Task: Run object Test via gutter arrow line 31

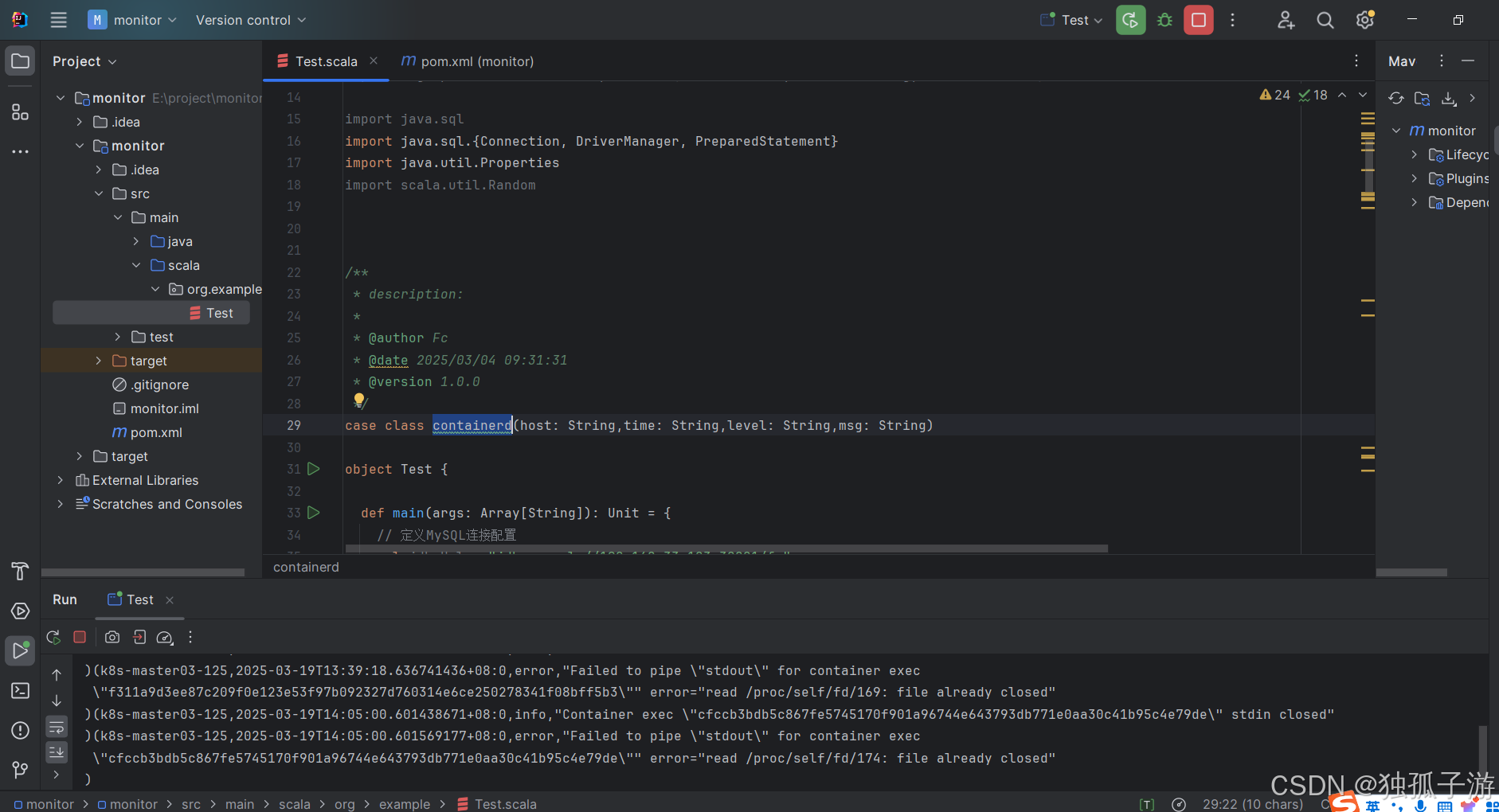Action: tap(314, 469)
